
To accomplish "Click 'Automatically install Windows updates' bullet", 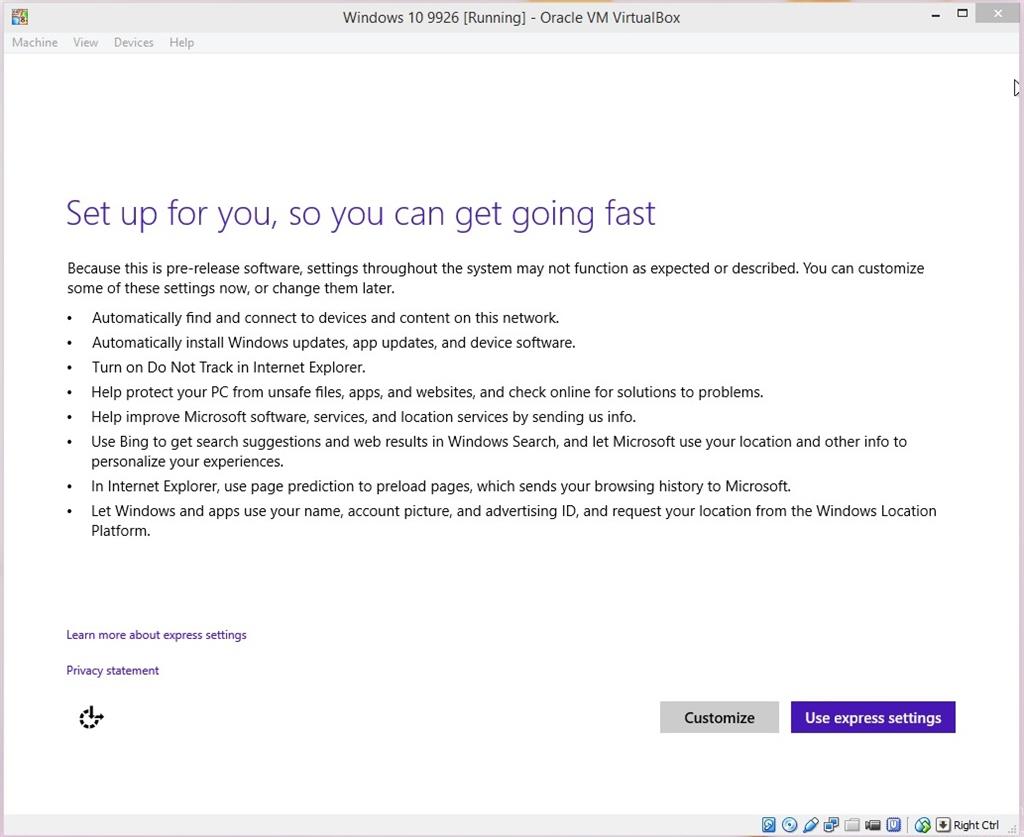I will pos(334,342).
